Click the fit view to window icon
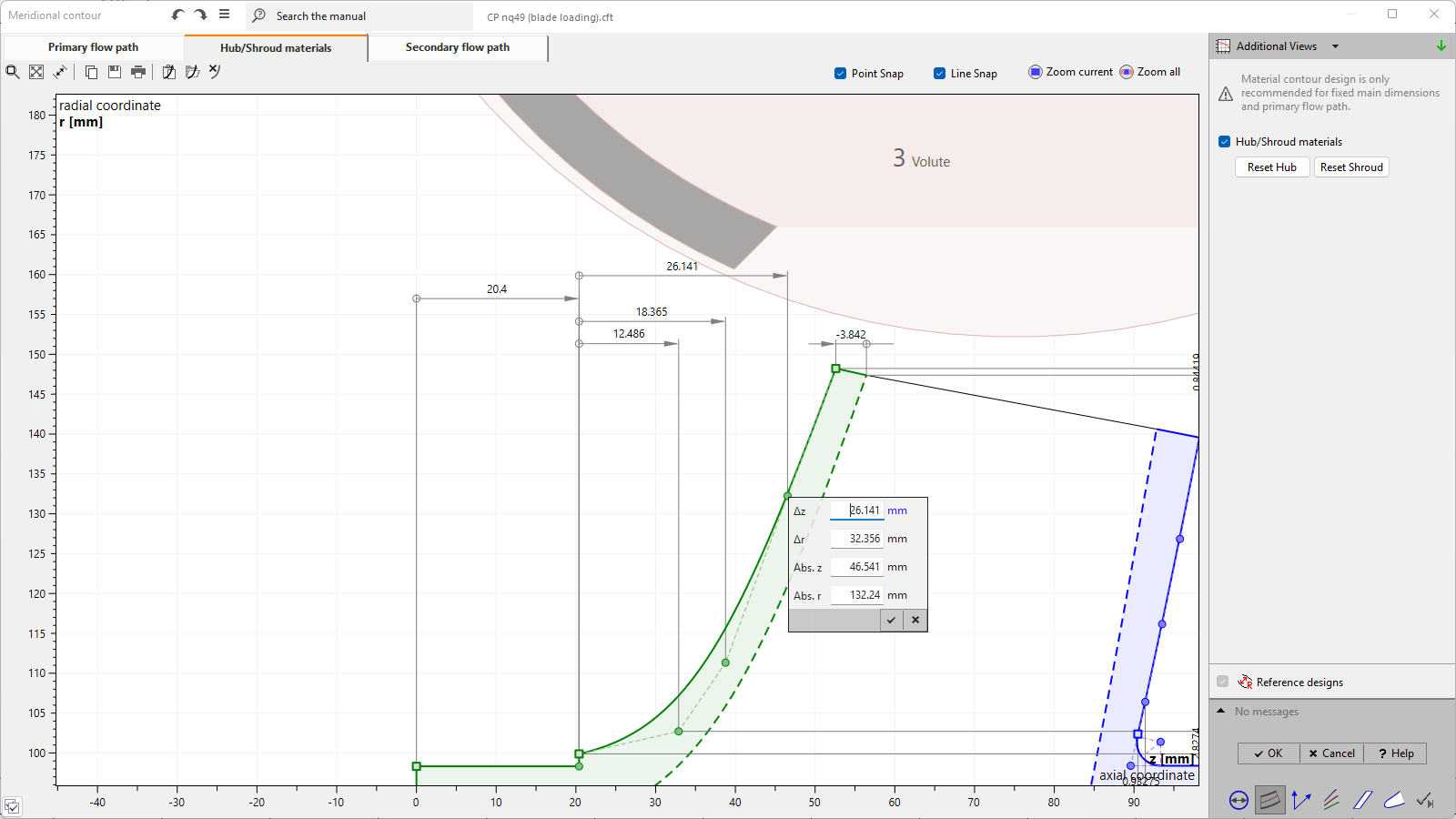Viewport: 1456px width, 819px height. pyautogui.click(x=36, y=72)
